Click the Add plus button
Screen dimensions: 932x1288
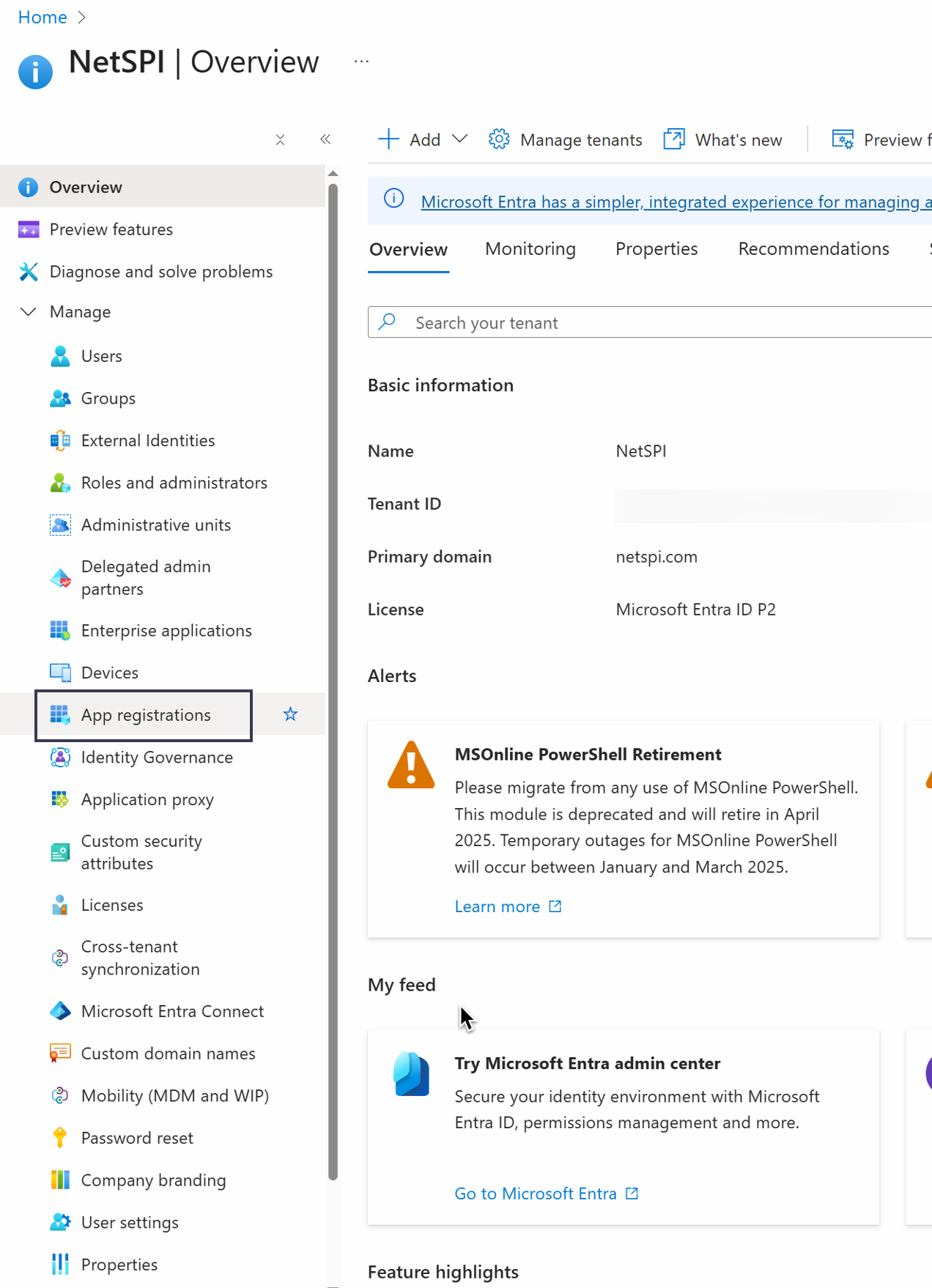pos(388,139)
